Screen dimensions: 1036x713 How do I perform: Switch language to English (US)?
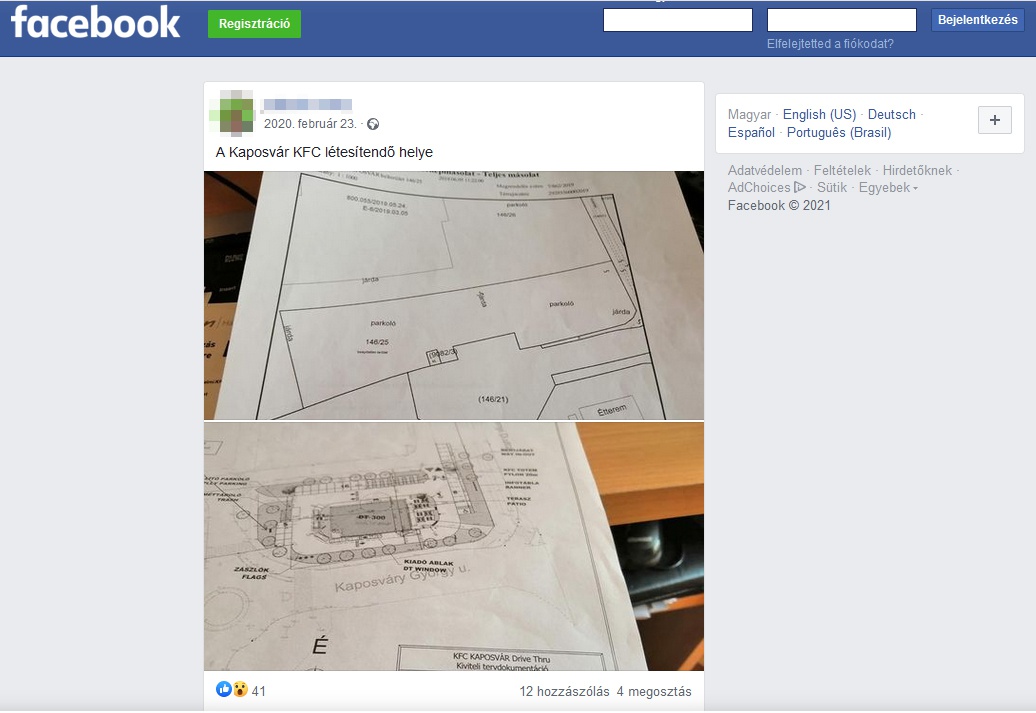(819, 114)
